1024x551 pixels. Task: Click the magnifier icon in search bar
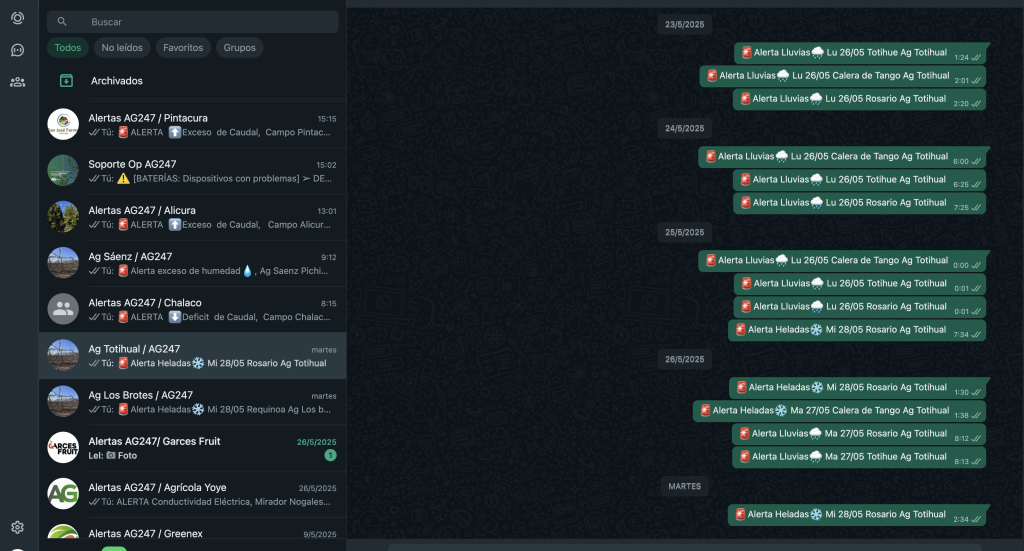tap(62, 22)
